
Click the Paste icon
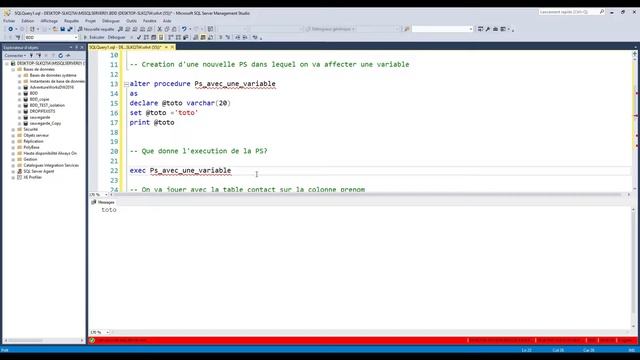pyautogui.click(x=174, y=29)
